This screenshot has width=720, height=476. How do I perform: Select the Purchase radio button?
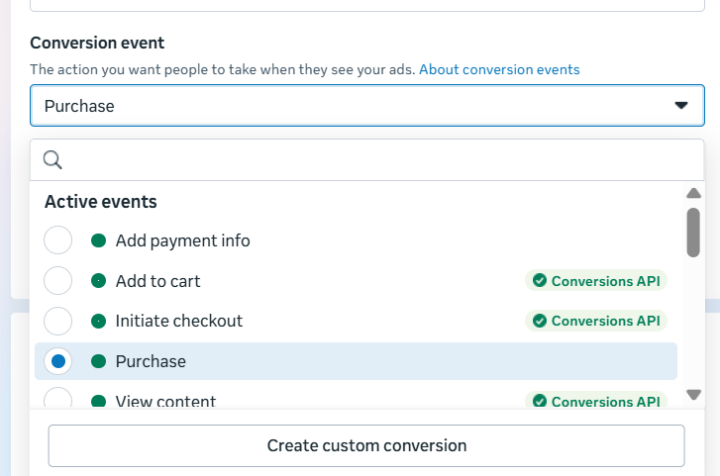click(58, 361)
